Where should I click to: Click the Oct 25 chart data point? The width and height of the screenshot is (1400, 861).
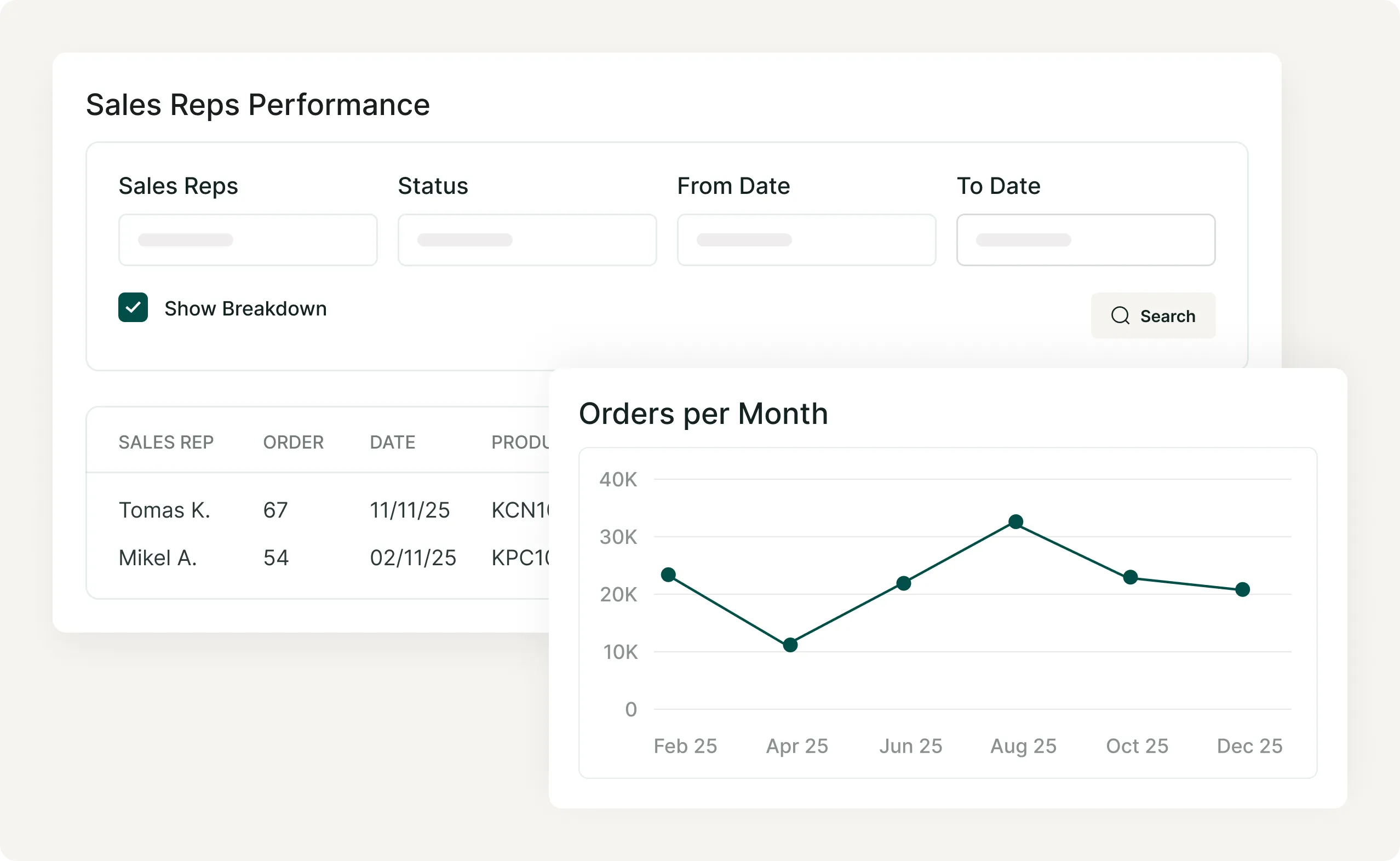pyautogui.click(x=1131, y=577)
